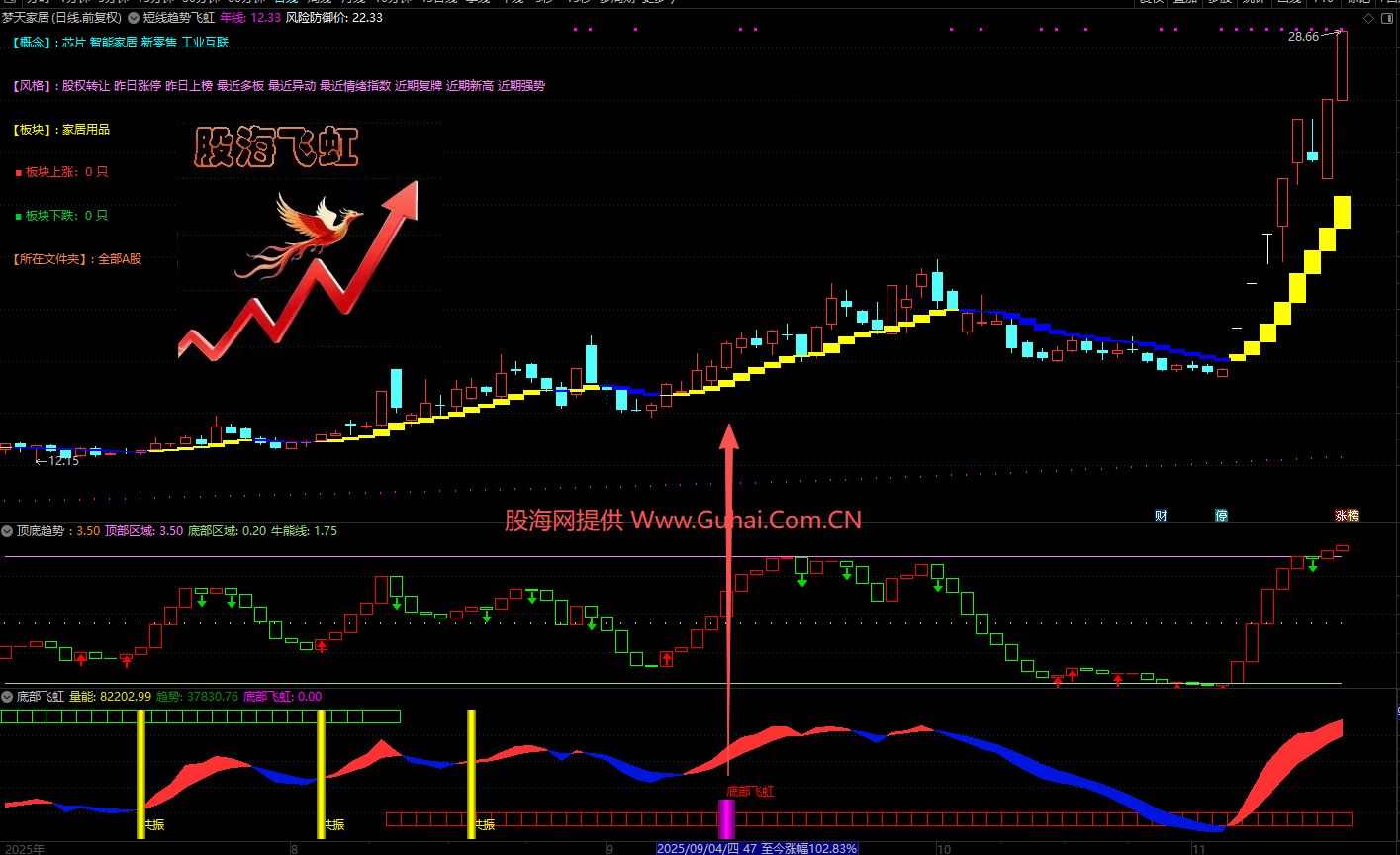Click the diamond icon at chart top-right

[x=1368, y=18]
